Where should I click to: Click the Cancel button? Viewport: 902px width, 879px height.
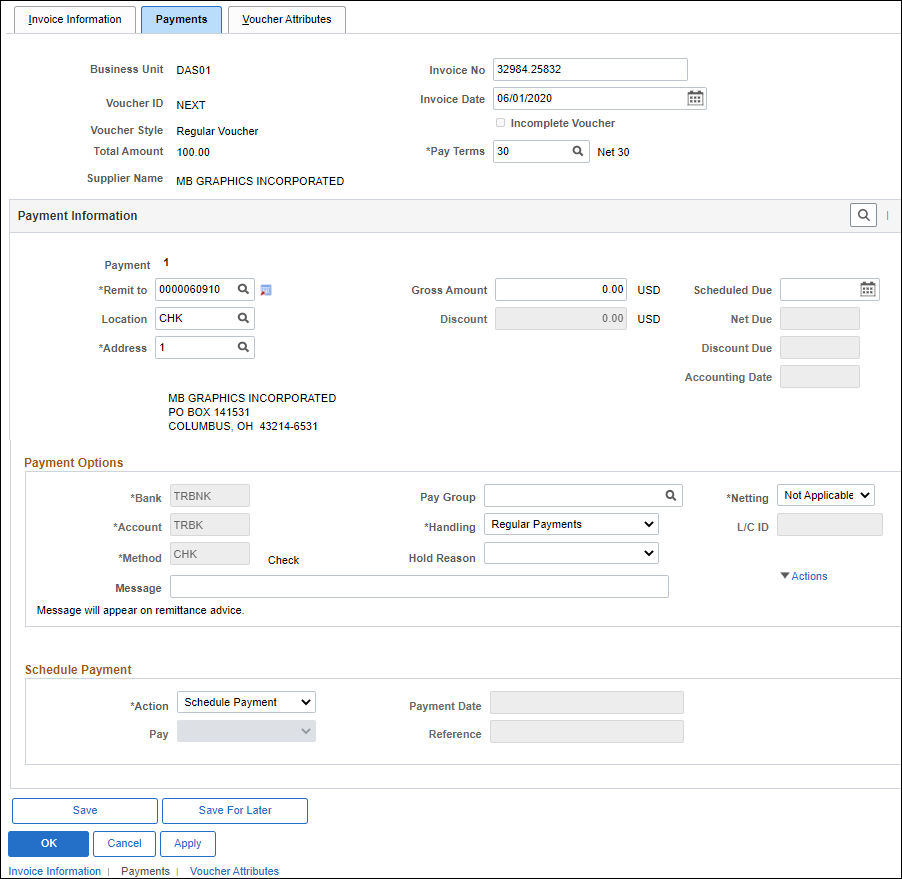point(124,843)
